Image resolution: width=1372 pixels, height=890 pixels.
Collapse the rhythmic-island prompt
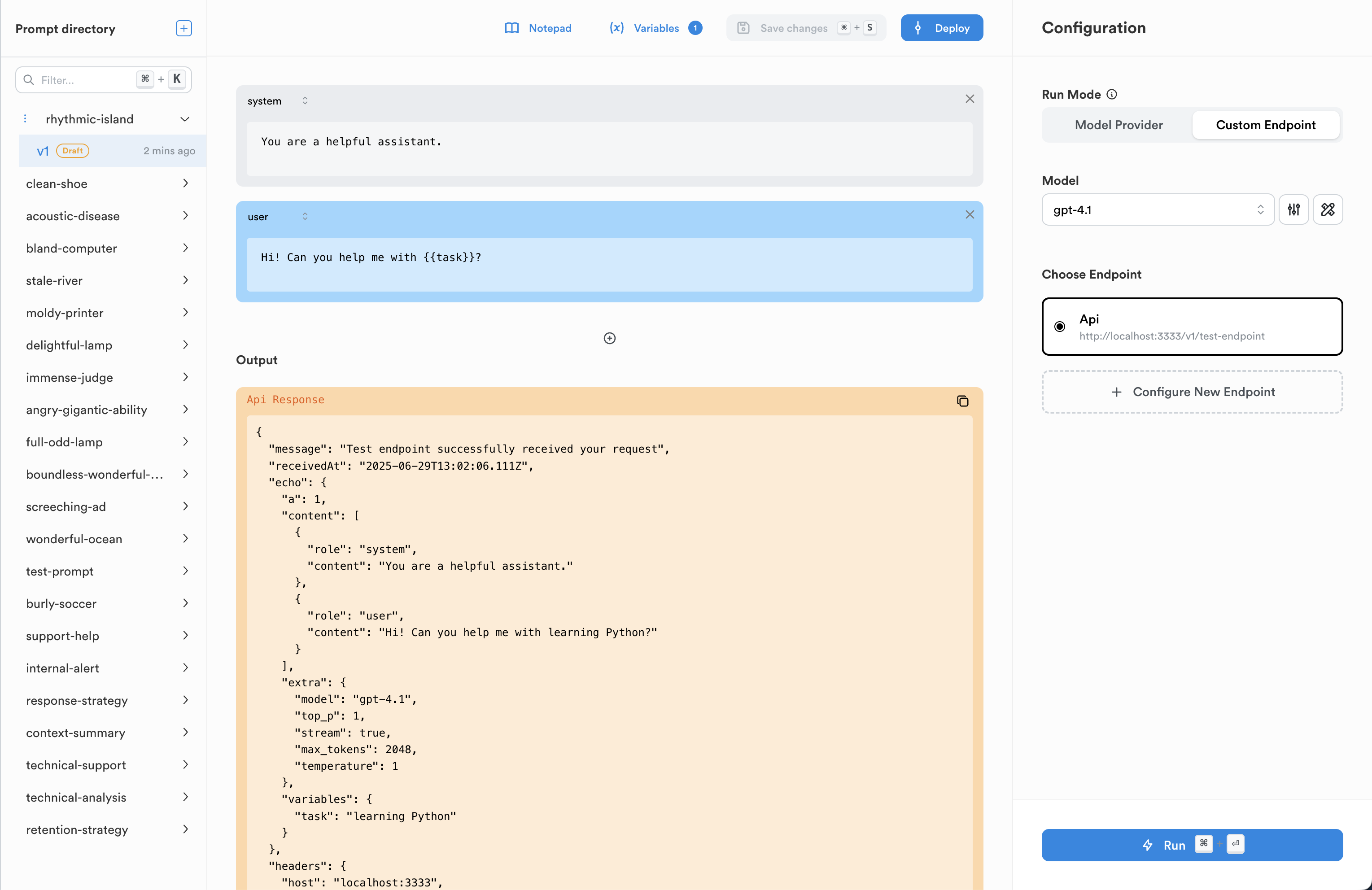point(184,119)
